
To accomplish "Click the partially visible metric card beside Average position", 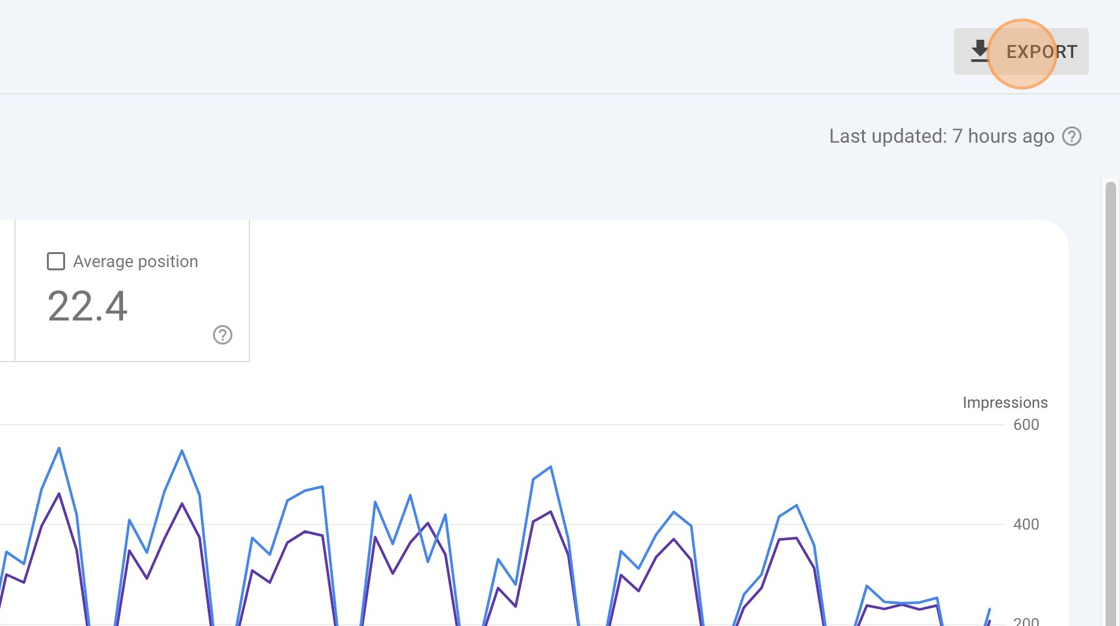I will tap(7, 290).
